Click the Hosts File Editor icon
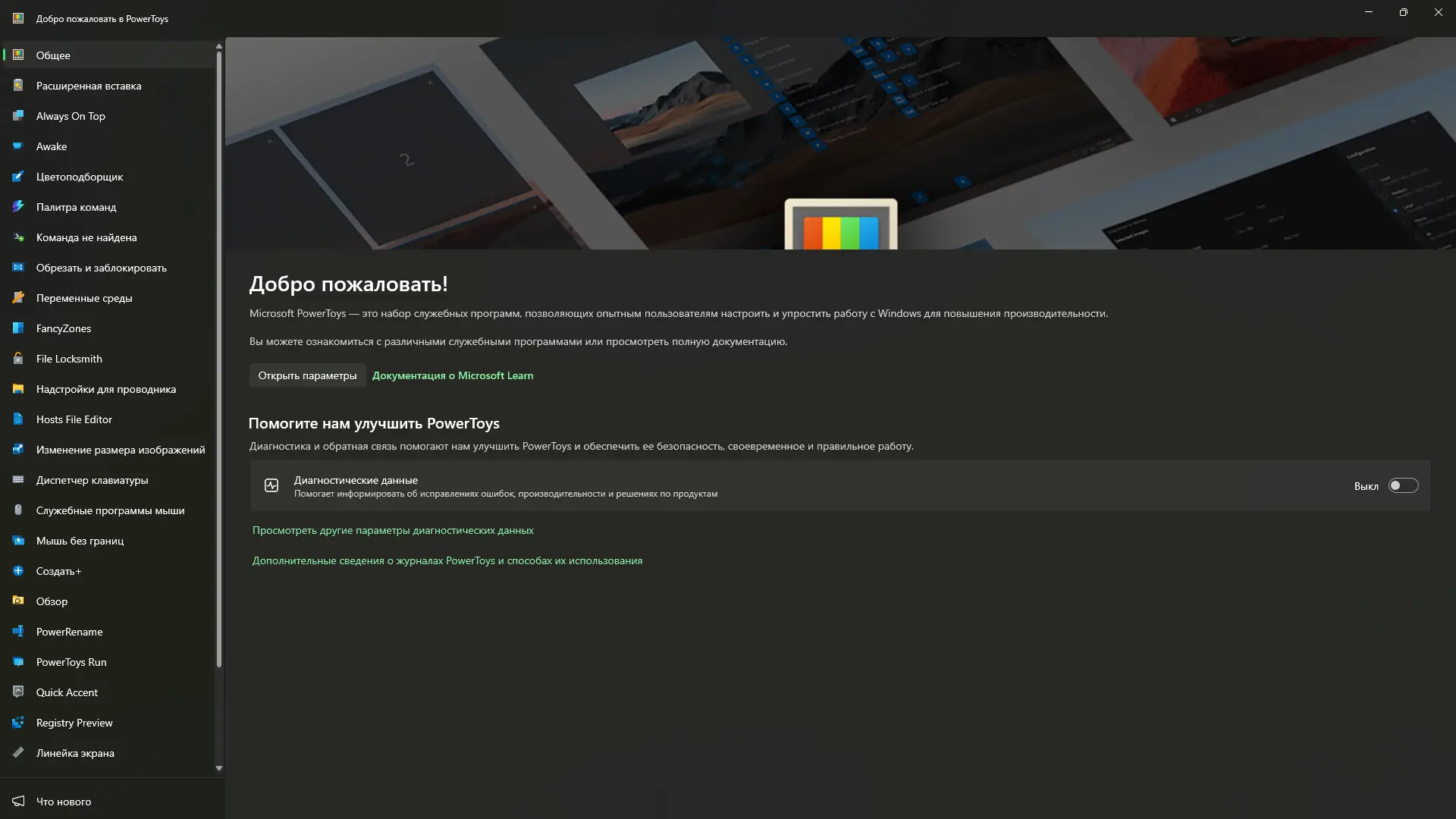This screenshot has height=819, width=1456. point(18,419)
